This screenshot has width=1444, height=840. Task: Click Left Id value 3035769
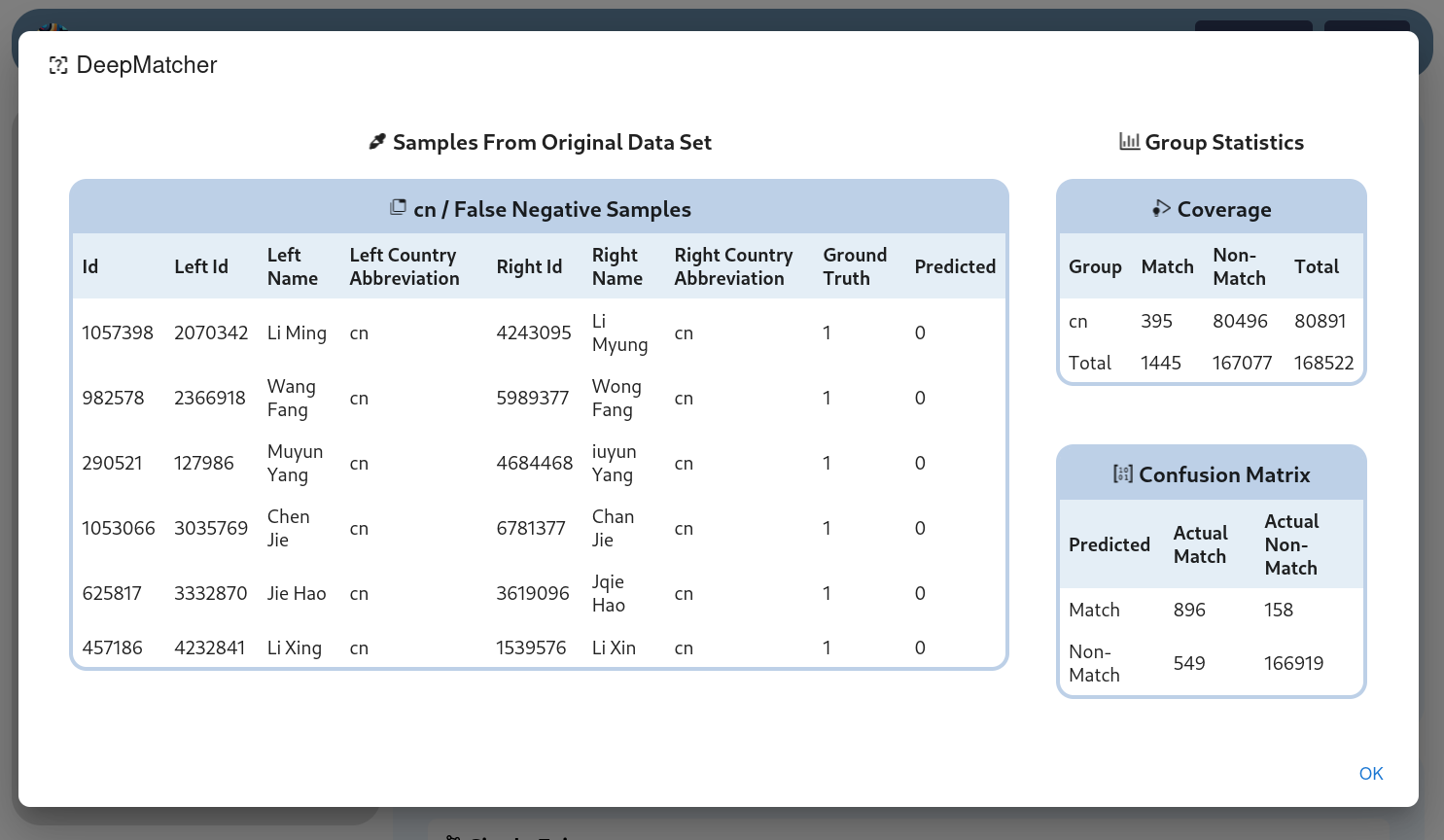[x=211, y=528]
